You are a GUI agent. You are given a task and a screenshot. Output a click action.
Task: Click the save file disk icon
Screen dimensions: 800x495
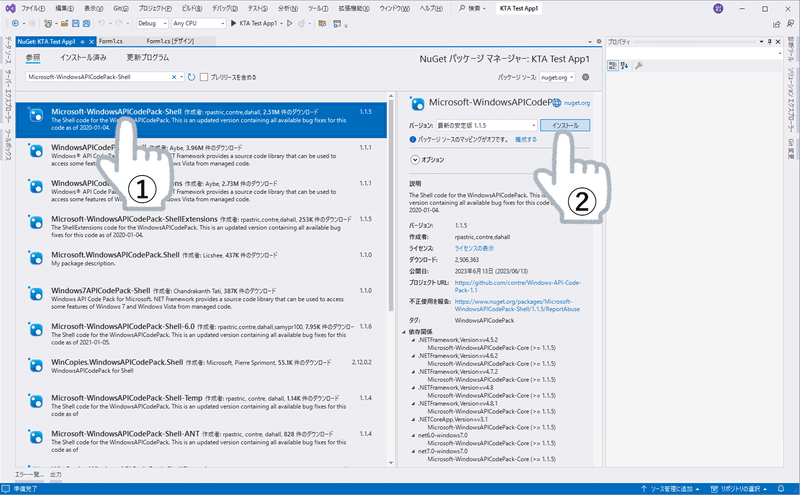coord(76,23)
